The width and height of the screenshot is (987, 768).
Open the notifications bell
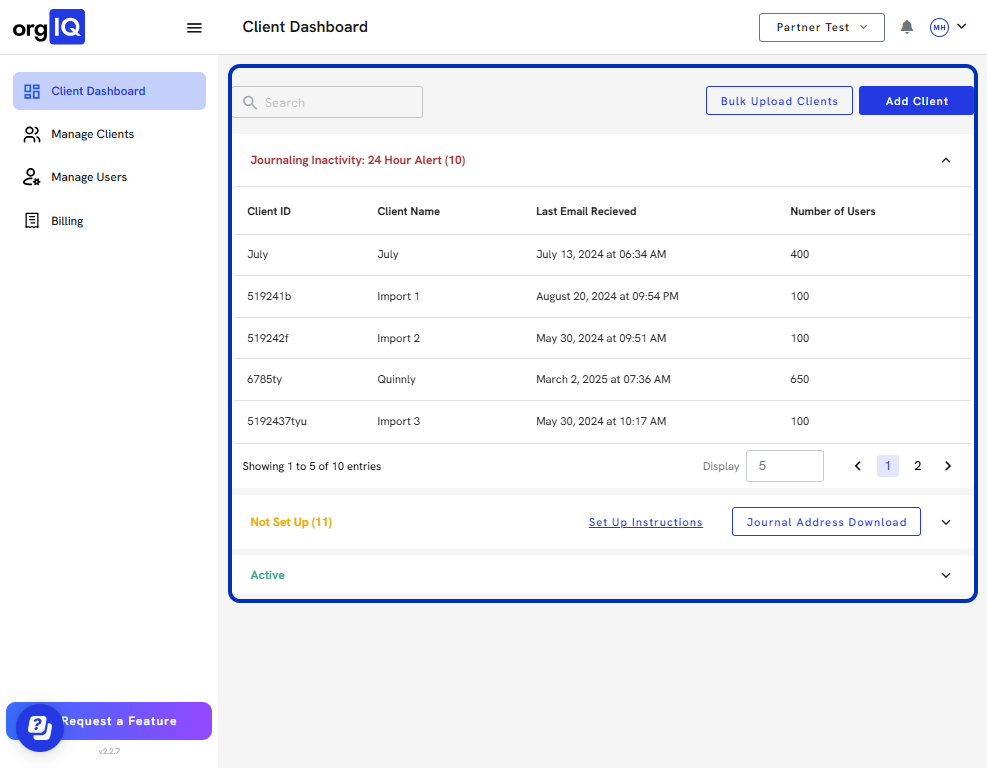tap(907, 27)
